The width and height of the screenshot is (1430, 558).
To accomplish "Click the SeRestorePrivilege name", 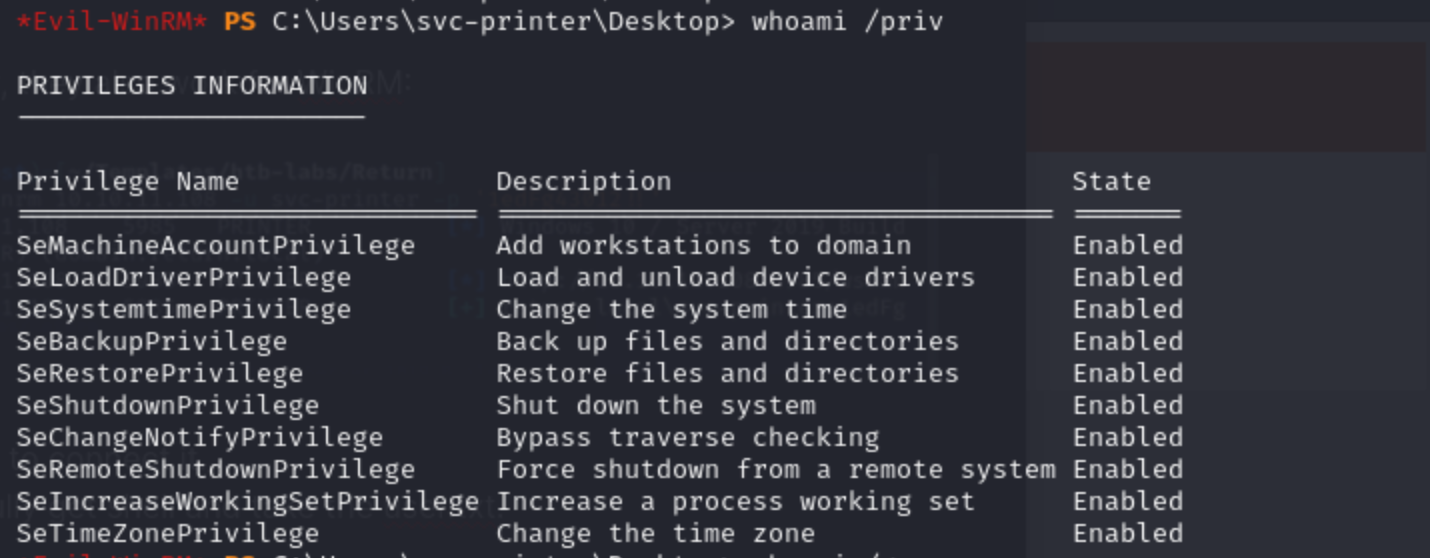I will point(160,374).
